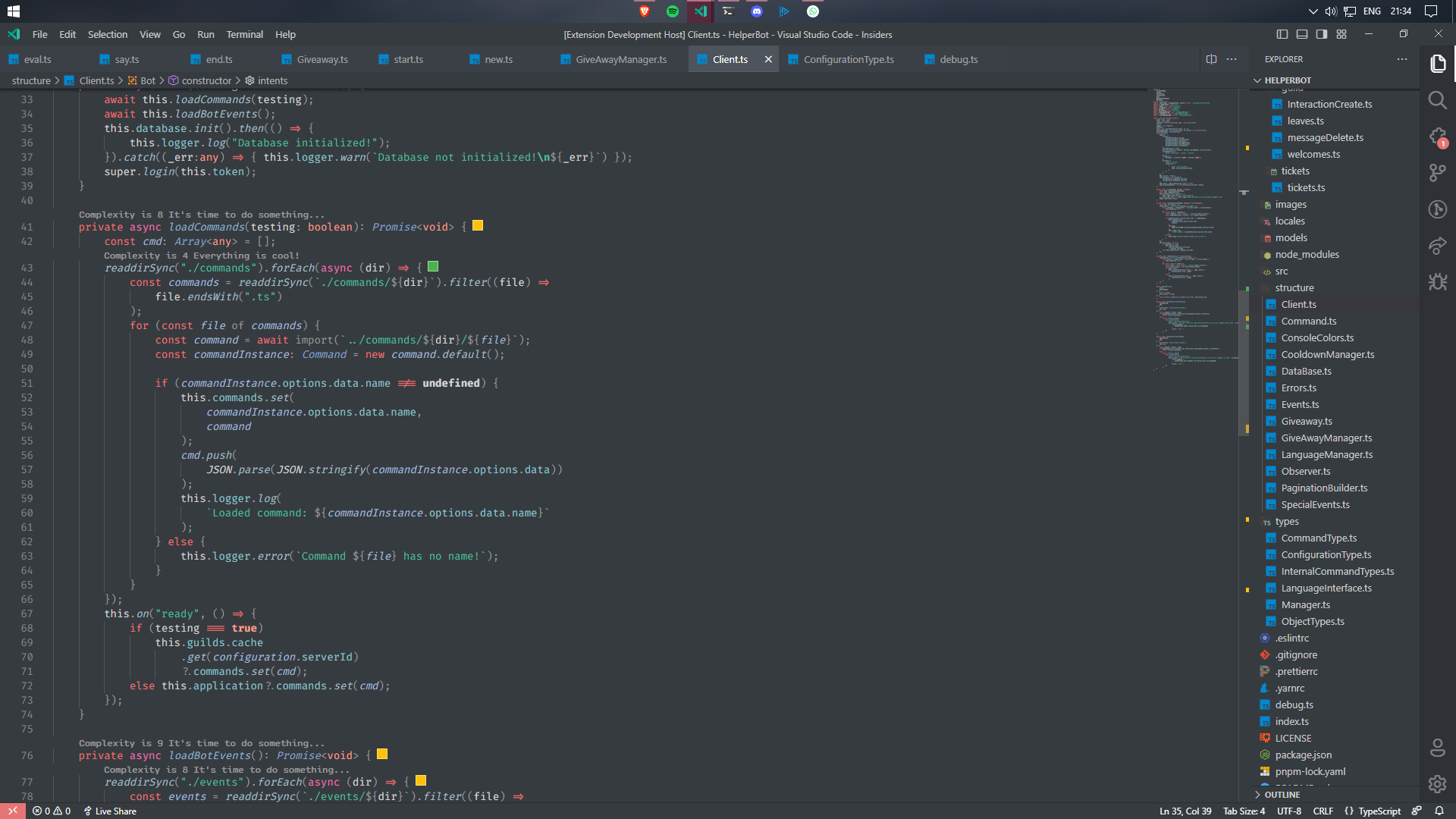The image size is (1456, 819).
Task: Open the Manage gear icon
Action: 1437,784
